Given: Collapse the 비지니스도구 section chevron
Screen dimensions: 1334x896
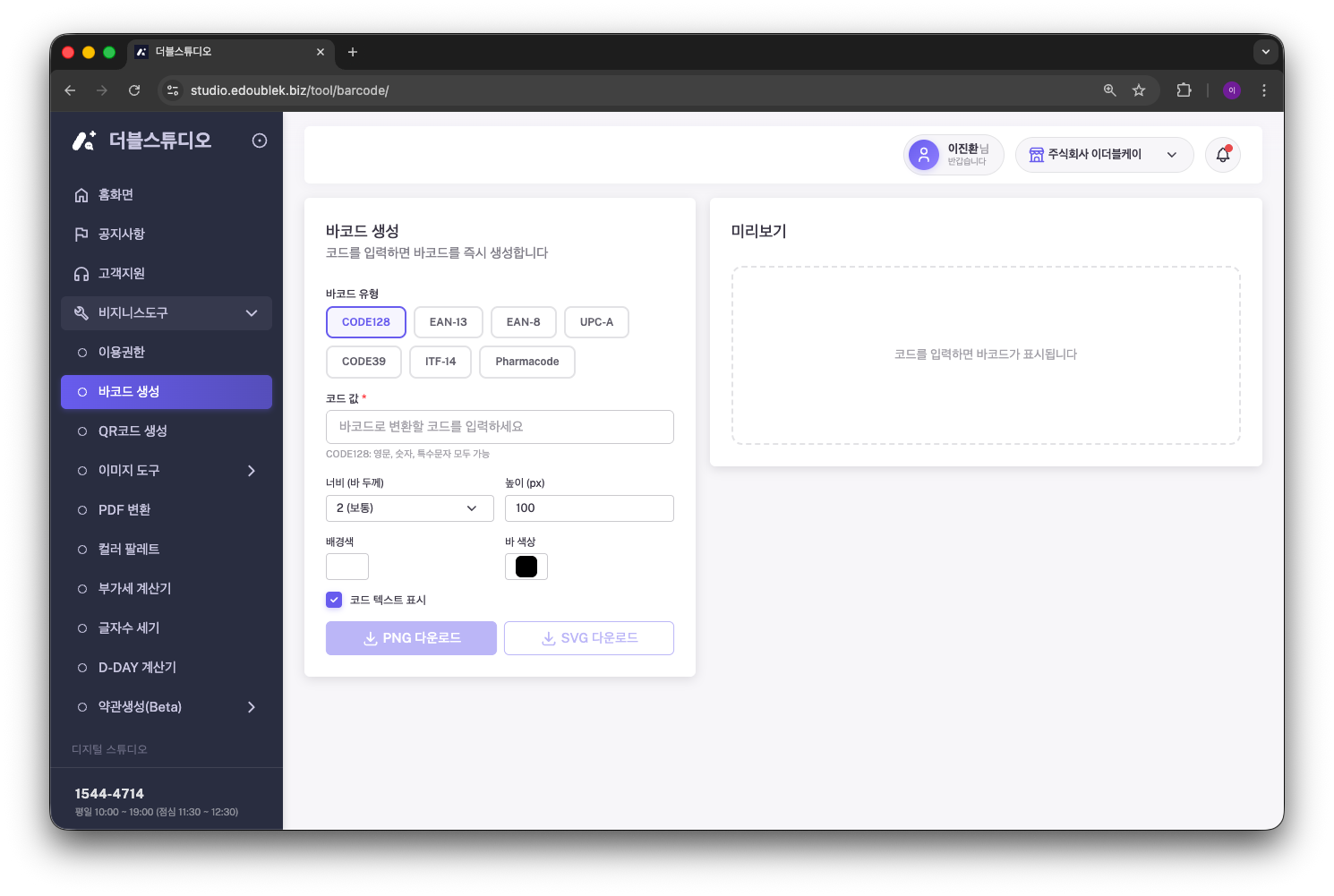Looking at the screenshot, I should click(252, 313).
